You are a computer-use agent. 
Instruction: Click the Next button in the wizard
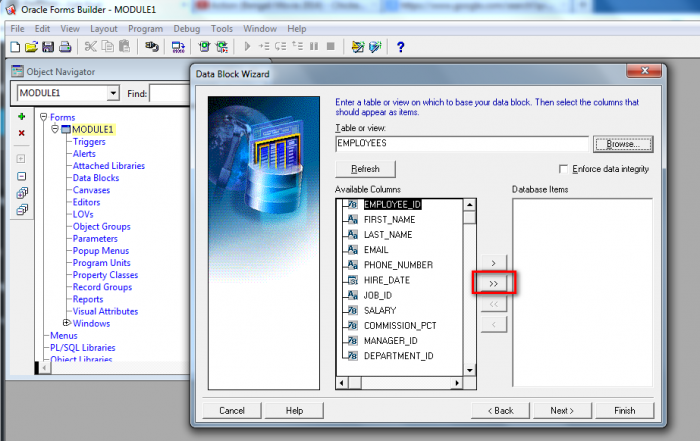click(x=561, y=410)
